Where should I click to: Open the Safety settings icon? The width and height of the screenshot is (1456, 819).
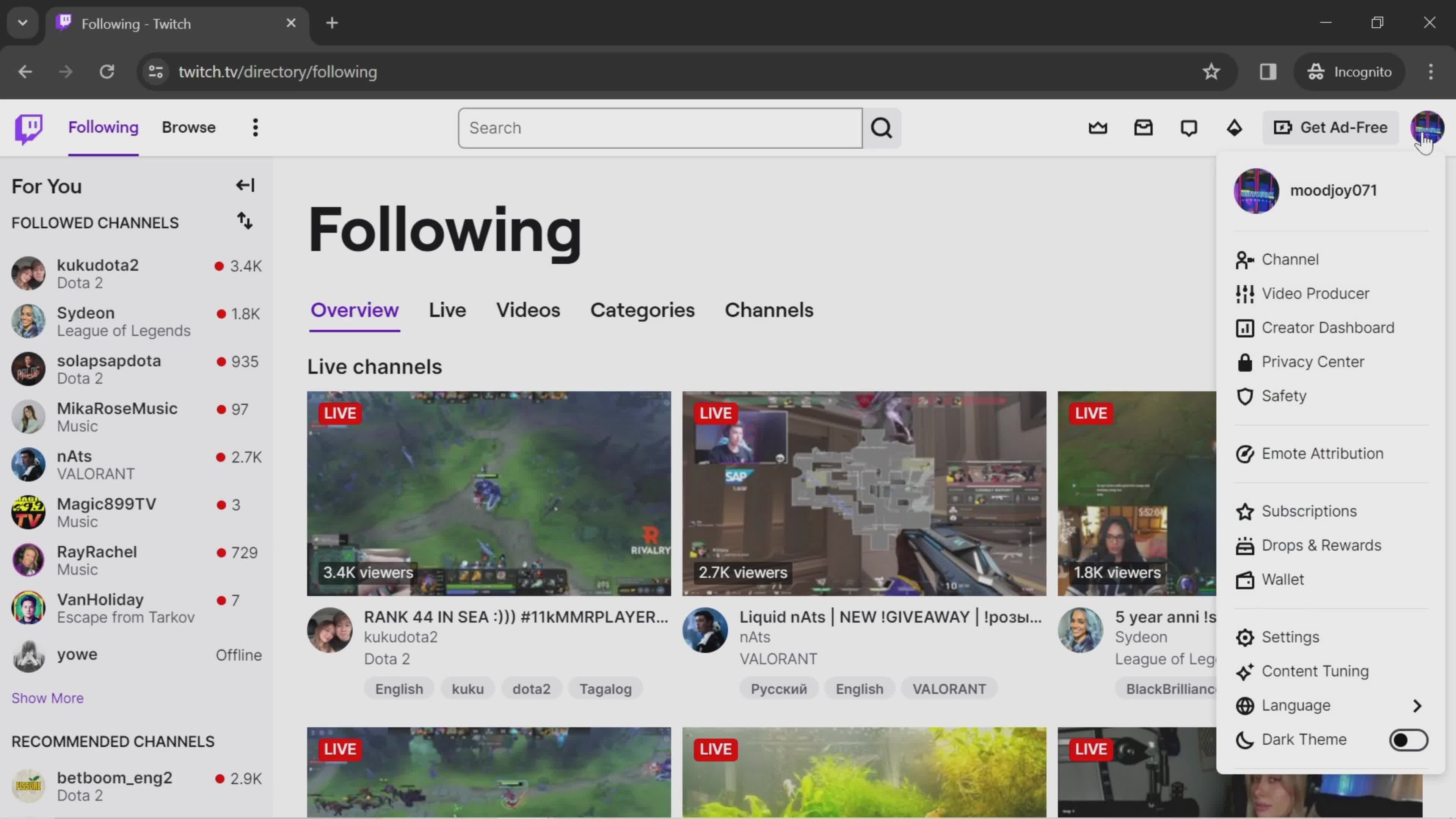click(x=1245, y=395)
